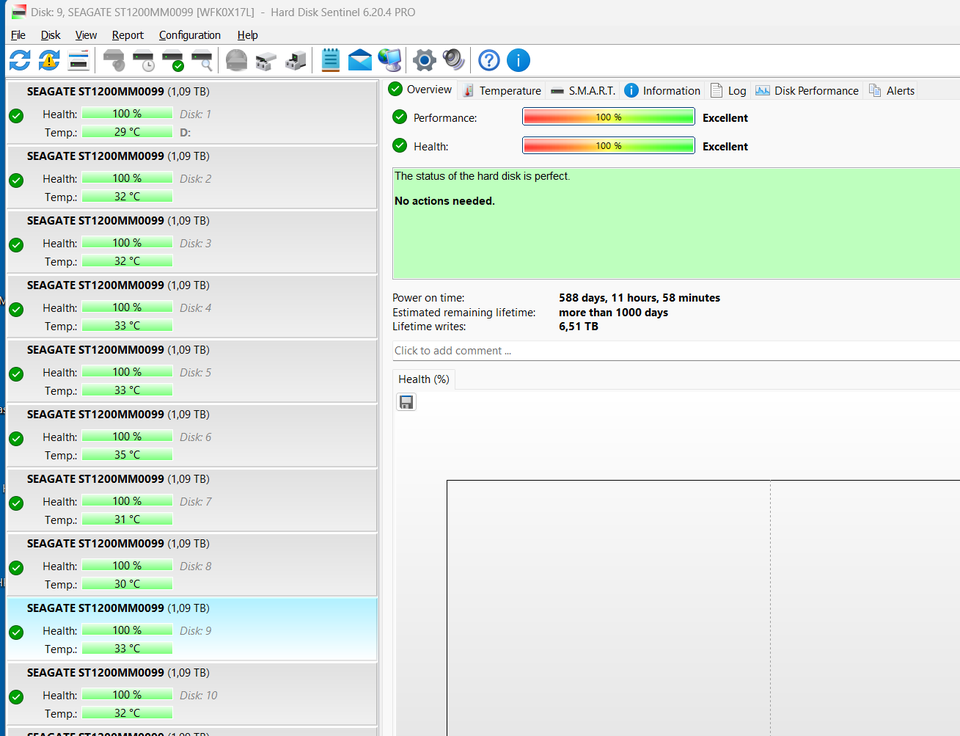
Task: Select Disk 6 showing 35 °C temperature
Action: [x=192, y=436]
